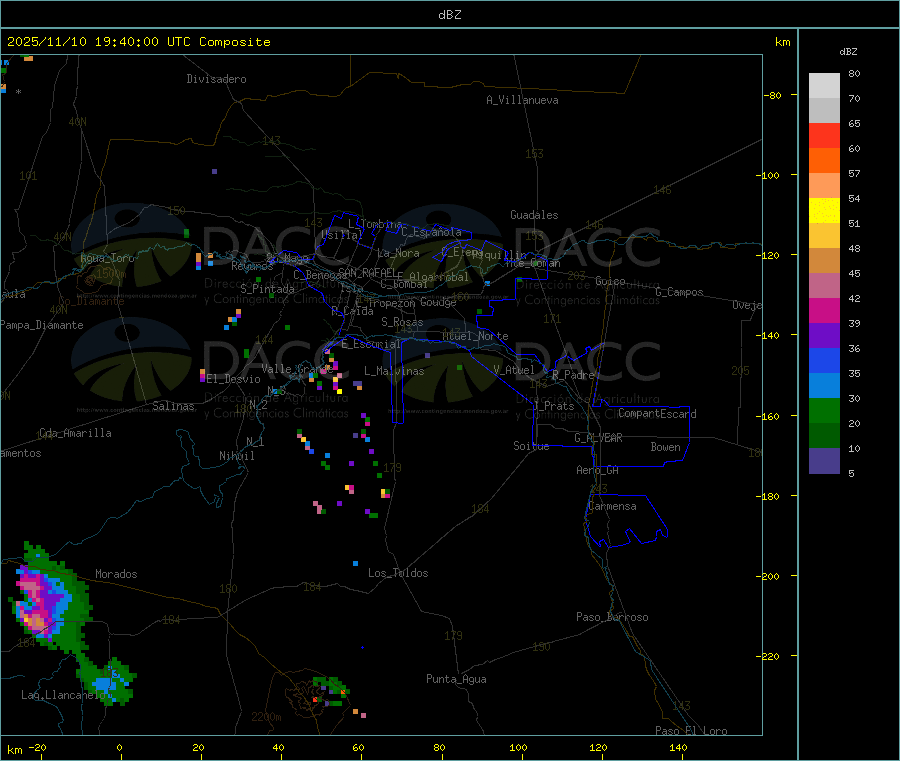Click the El_Desvio location label
The height and width of the screenshot is (761, 900).
pos(234,379)
